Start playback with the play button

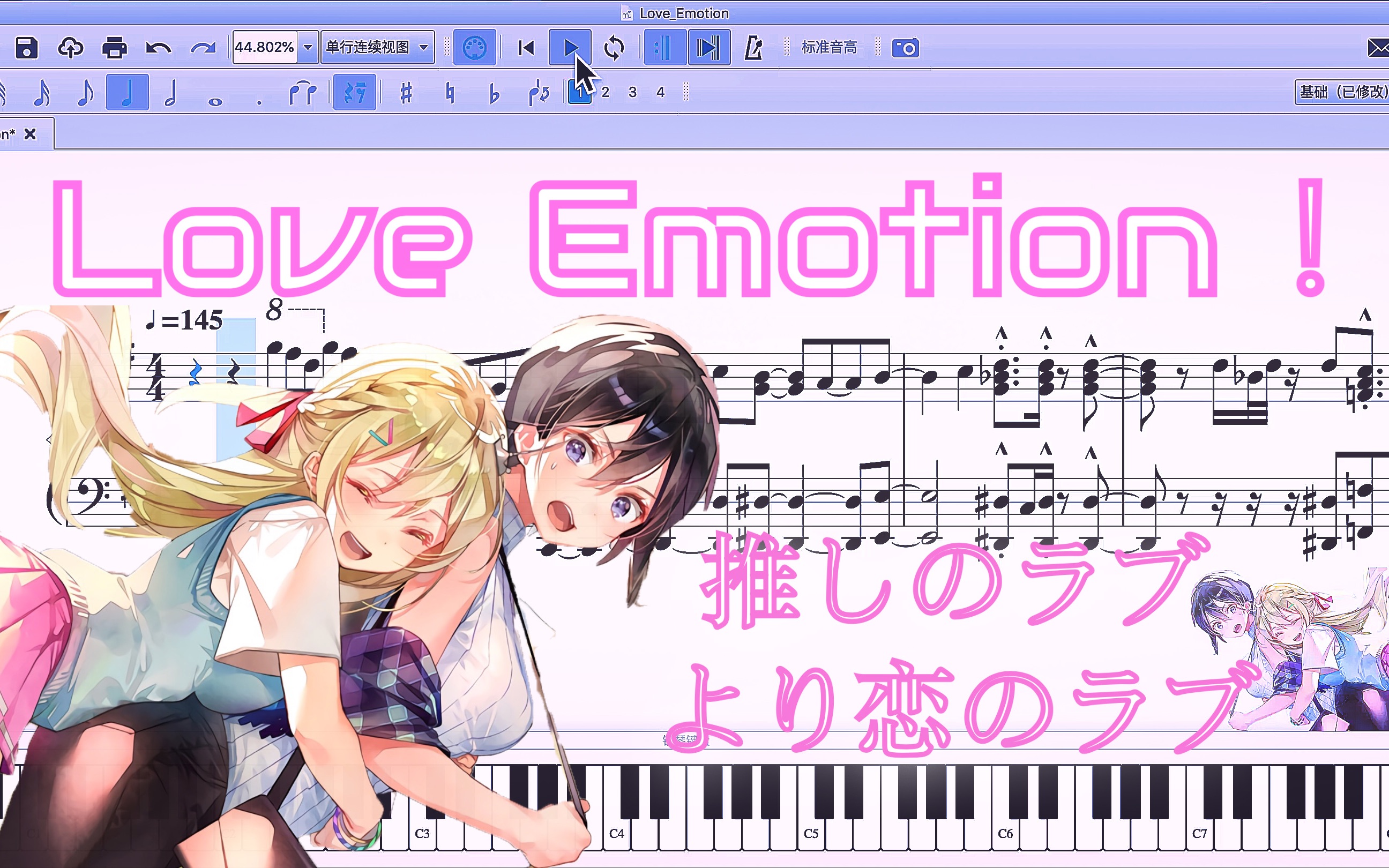tap(570, 48)
